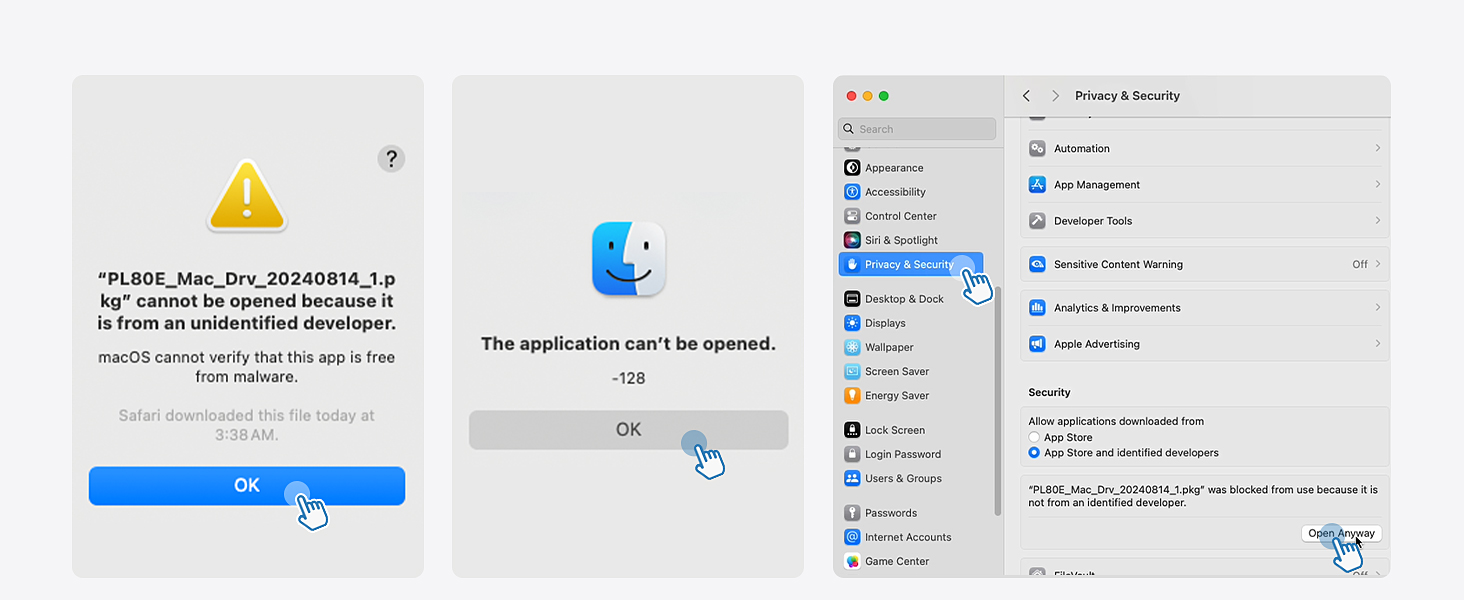The image size is (1464, 600).
Task: Click the Displays sidebar icon
Action: (852, 323)
